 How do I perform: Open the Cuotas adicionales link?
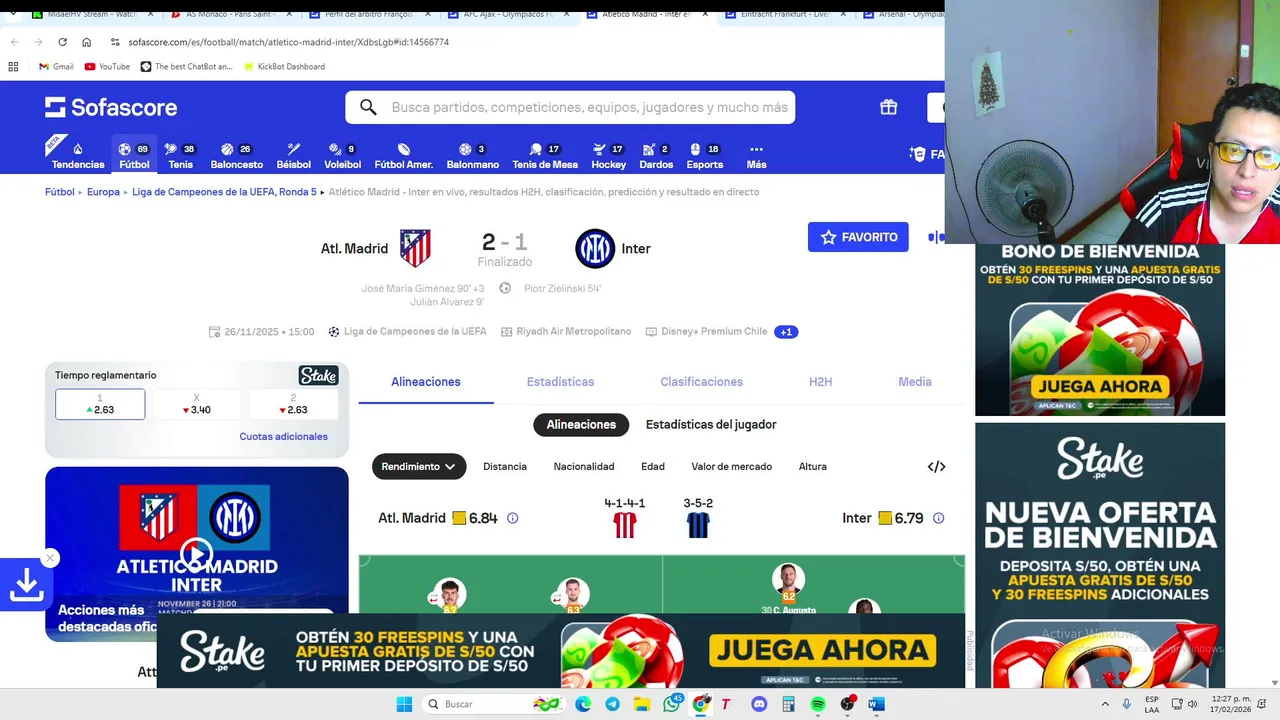pyautogui.click(x=283, y=436)
